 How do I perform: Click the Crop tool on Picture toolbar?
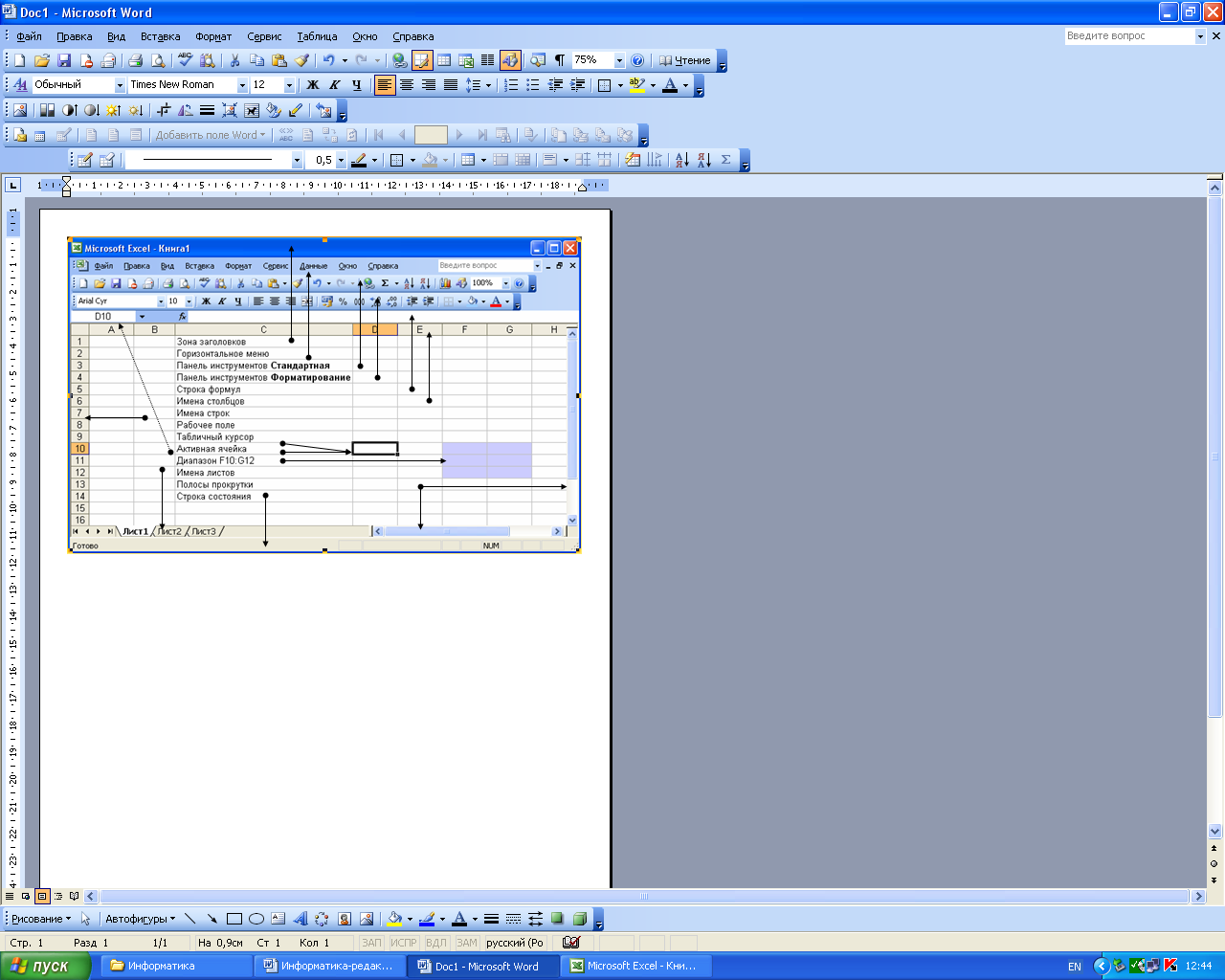click(x=164, y=110)
